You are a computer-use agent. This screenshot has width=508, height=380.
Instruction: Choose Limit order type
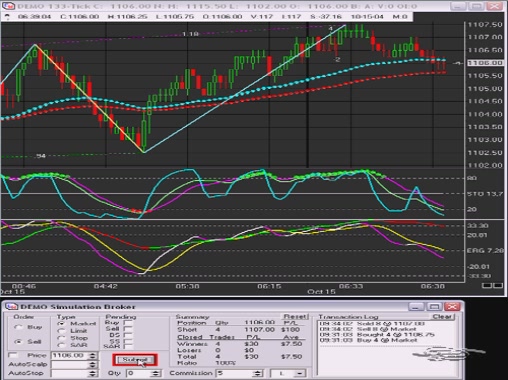pyautogui.click(x=61, y=331)
